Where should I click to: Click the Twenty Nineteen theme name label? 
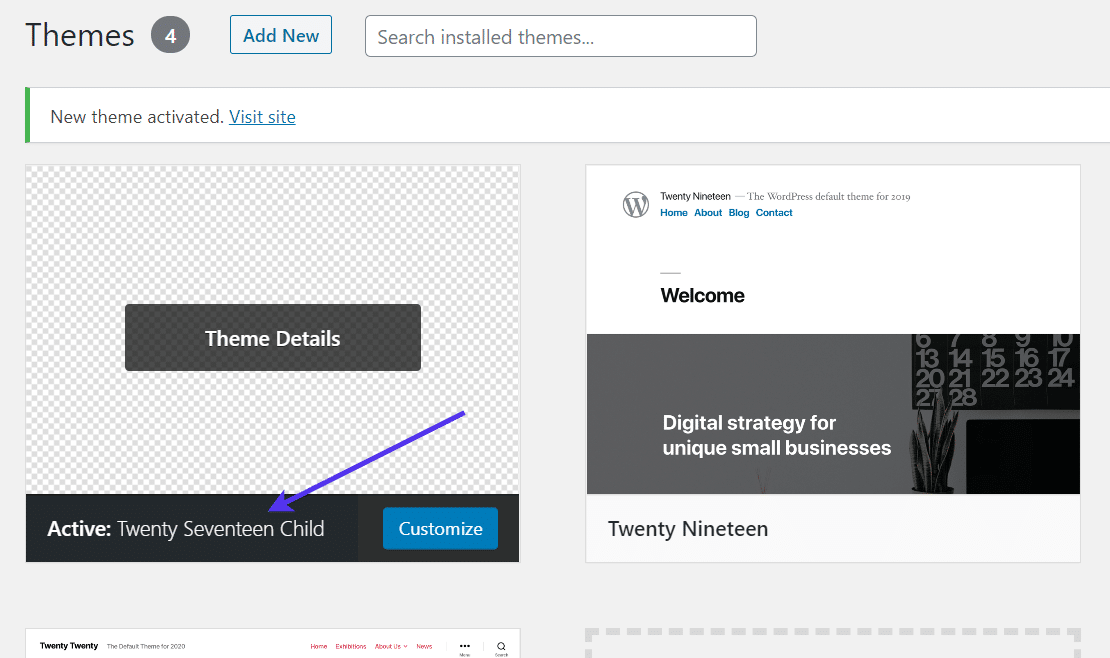click(688, 528)
